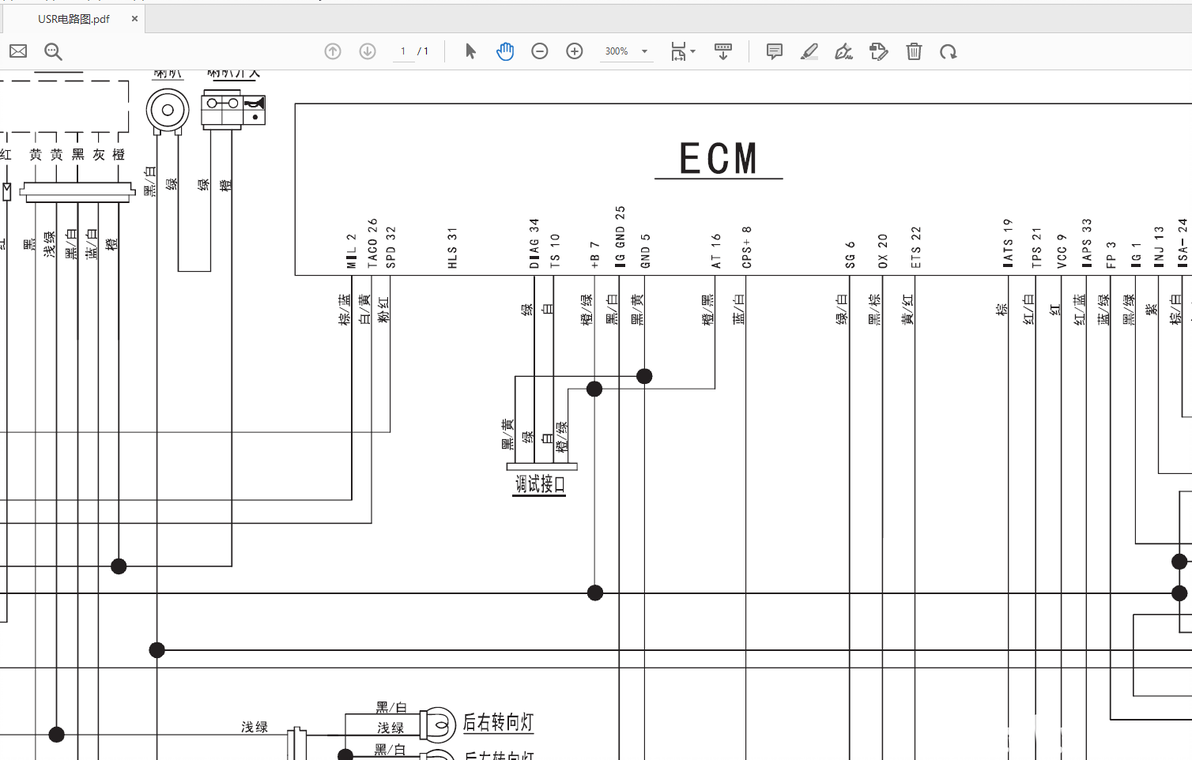Go to next page with down arrow
The height and width of the screenshot is (760, 1192).
(x=367, y=52)
